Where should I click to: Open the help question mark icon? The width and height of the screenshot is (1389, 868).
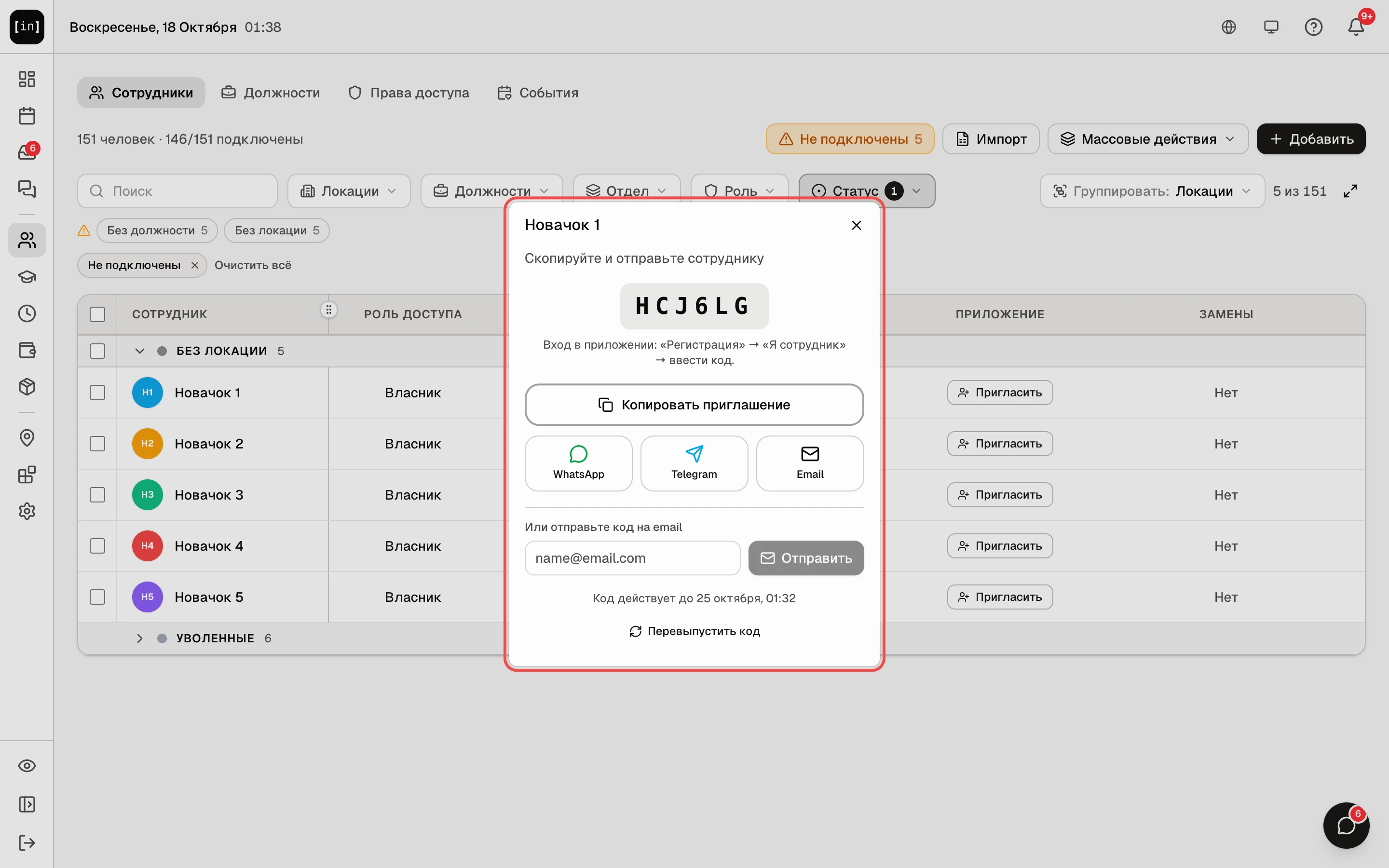tap(1313, 27)
